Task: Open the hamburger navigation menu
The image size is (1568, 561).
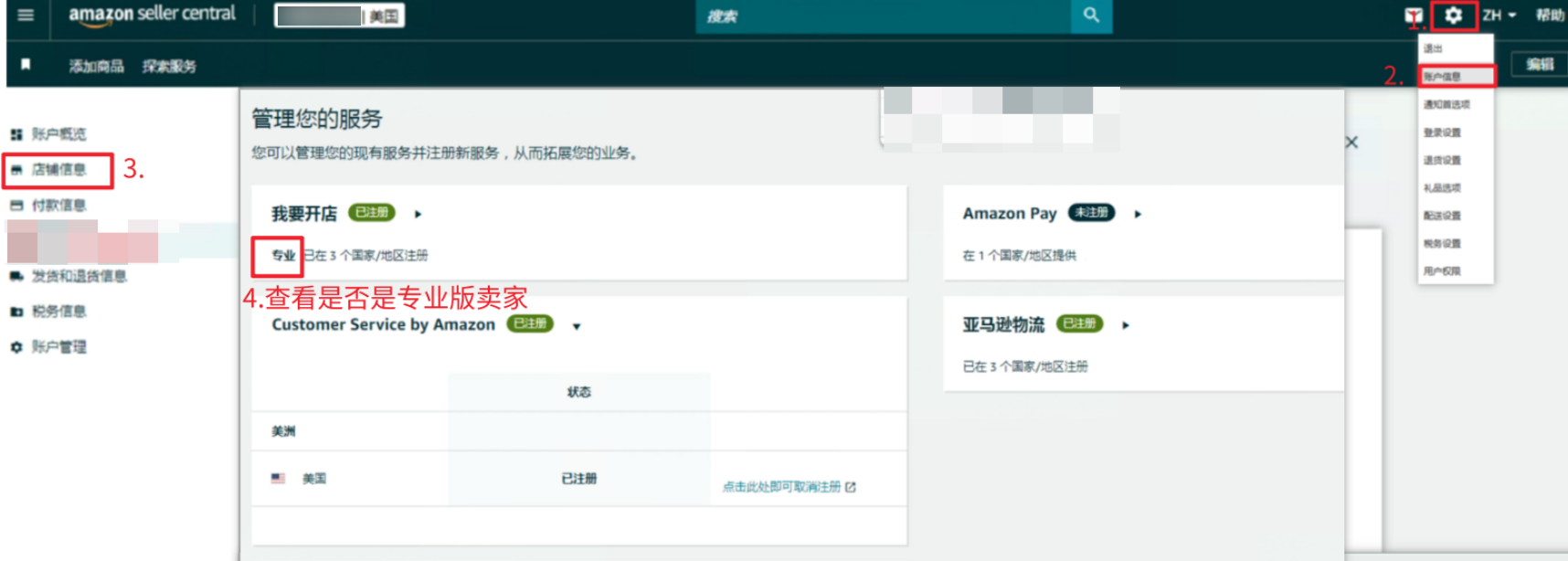Action: (x=26, y=15)
